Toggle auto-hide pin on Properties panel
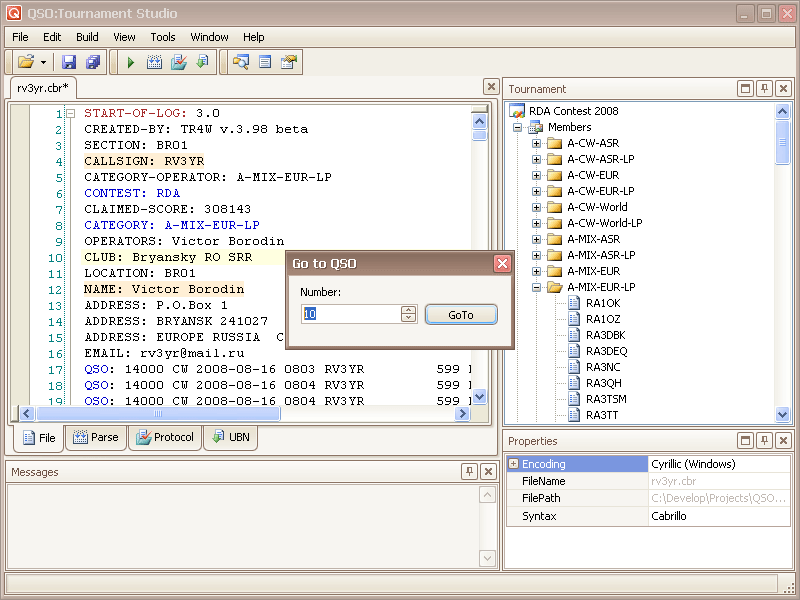This screenshot has width=800, height=600. (764, 441)
